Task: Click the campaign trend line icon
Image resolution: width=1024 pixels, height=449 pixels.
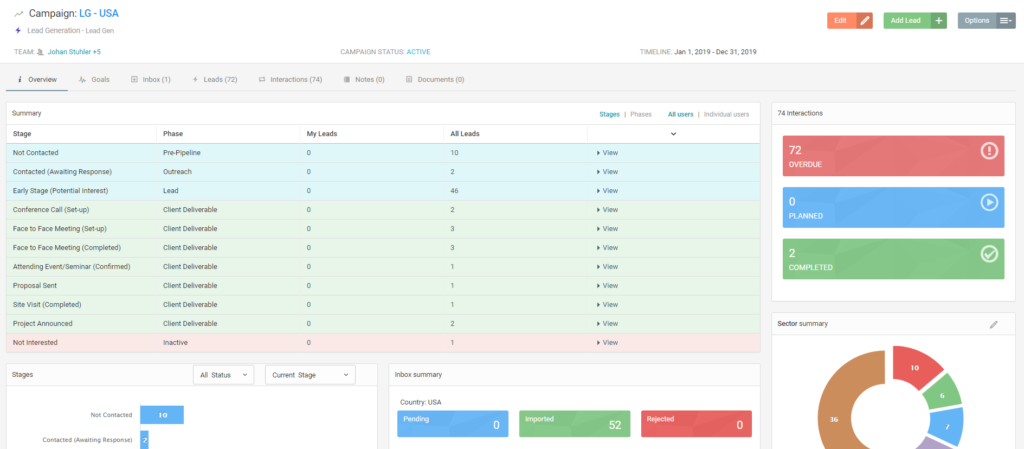Action: tap(19, 14)
